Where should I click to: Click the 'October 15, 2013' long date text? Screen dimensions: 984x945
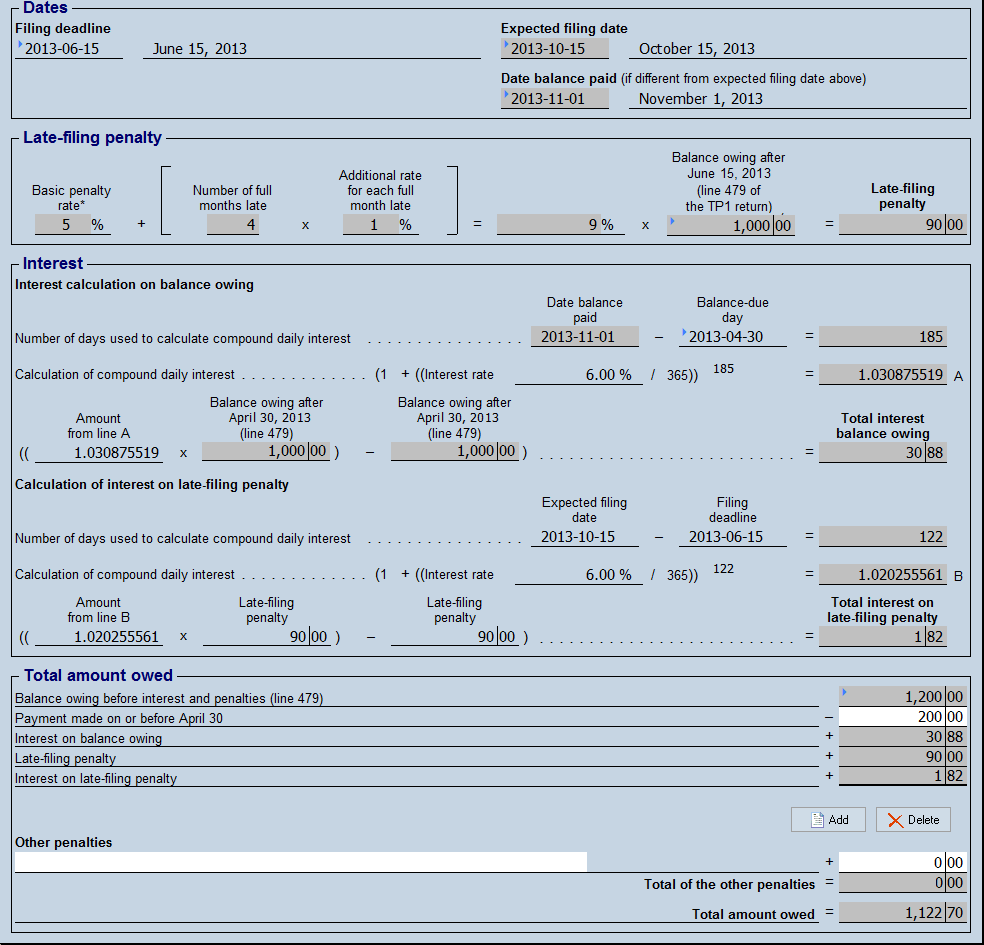click(x=697, y=48)
